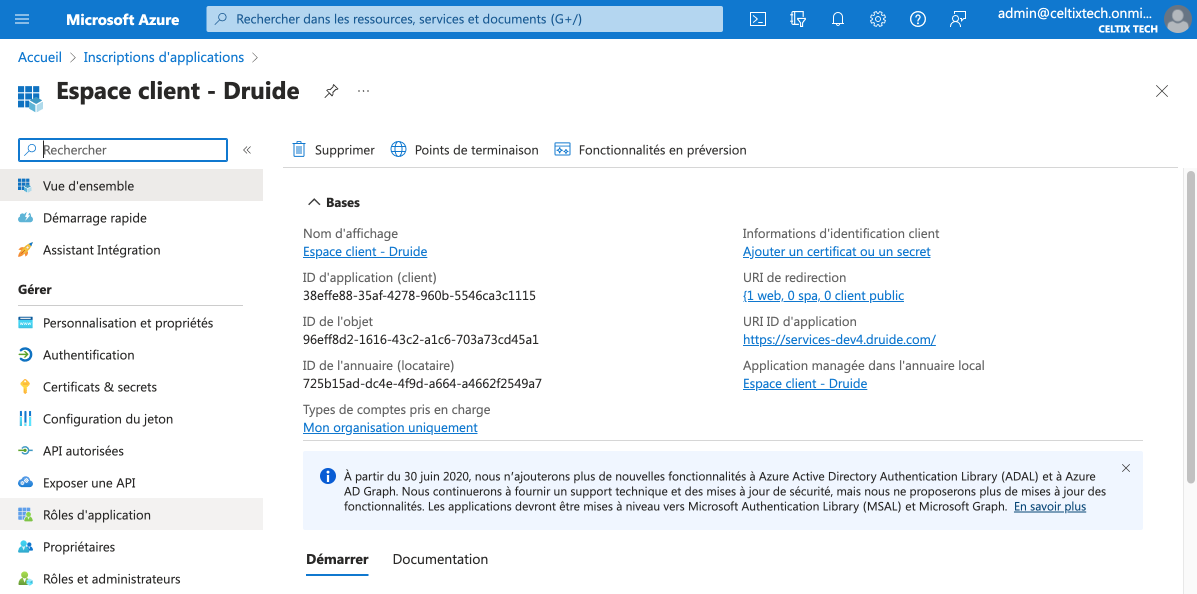Open the feedback icon

[958, 19]
